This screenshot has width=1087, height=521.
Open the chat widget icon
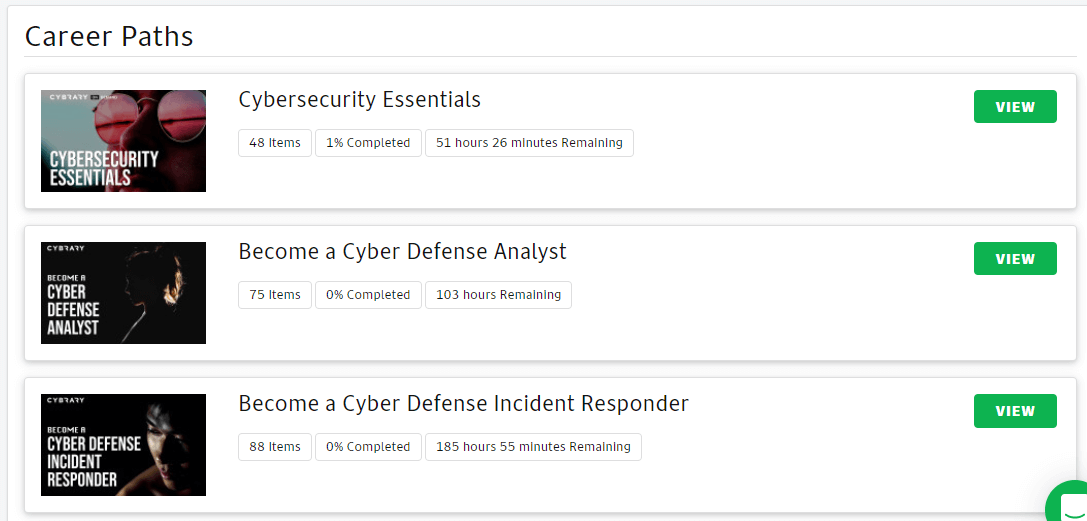point(1070,502)
